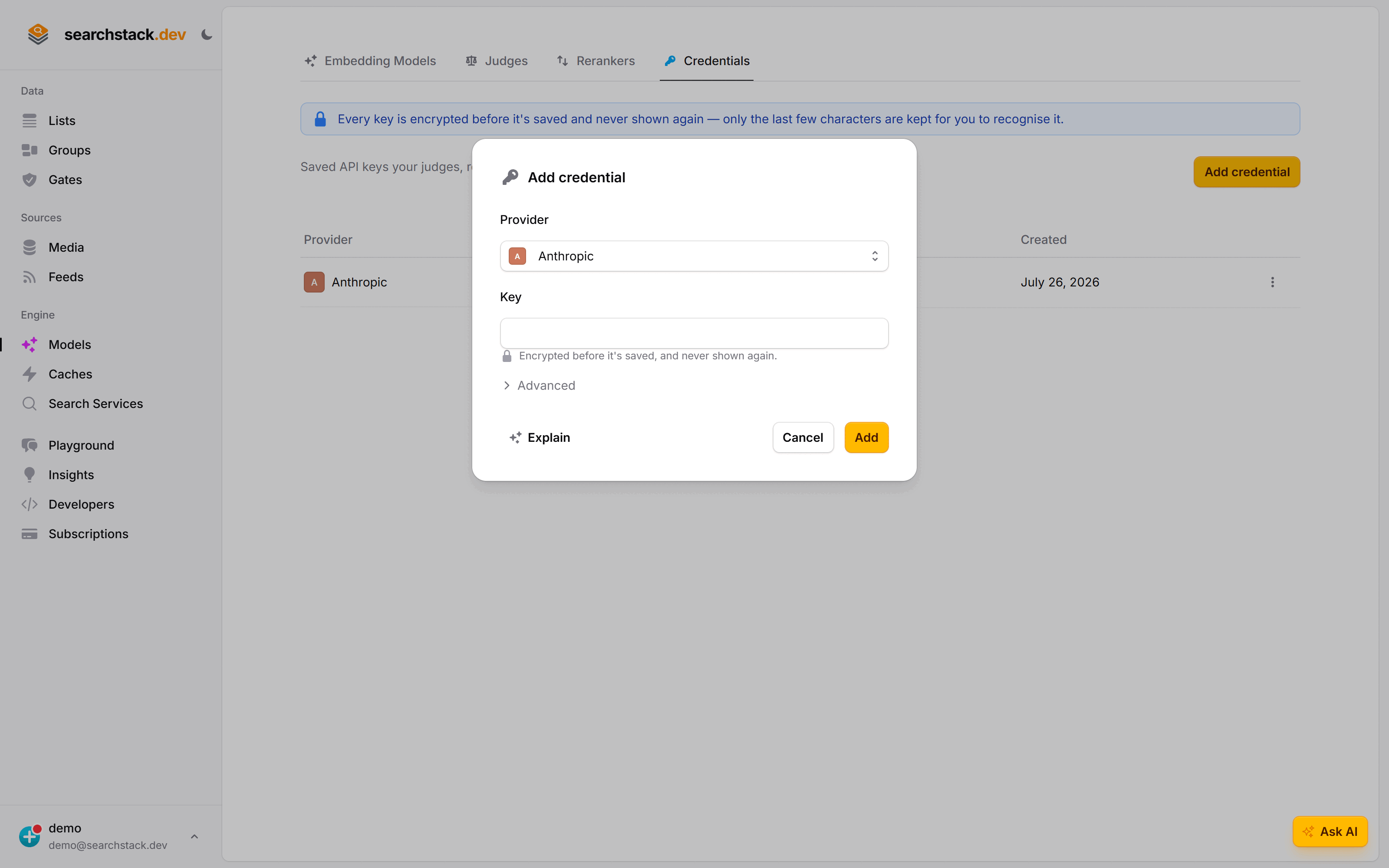Open the Ask AI assistant

coord(1330,831)
